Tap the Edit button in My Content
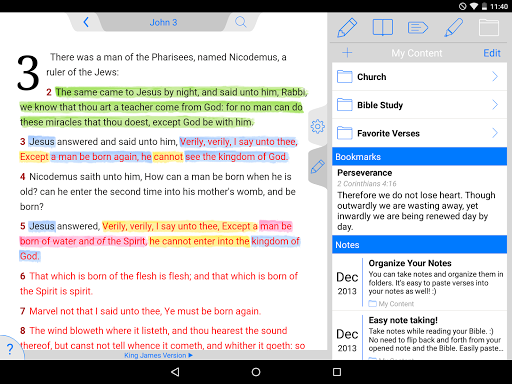 (492, 53)
